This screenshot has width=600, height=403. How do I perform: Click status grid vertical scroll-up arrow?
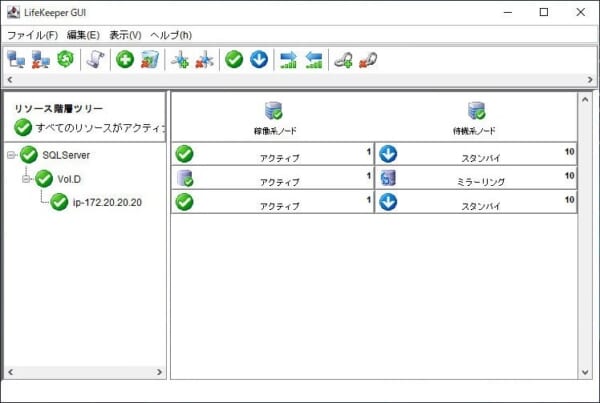click(585, 100)
